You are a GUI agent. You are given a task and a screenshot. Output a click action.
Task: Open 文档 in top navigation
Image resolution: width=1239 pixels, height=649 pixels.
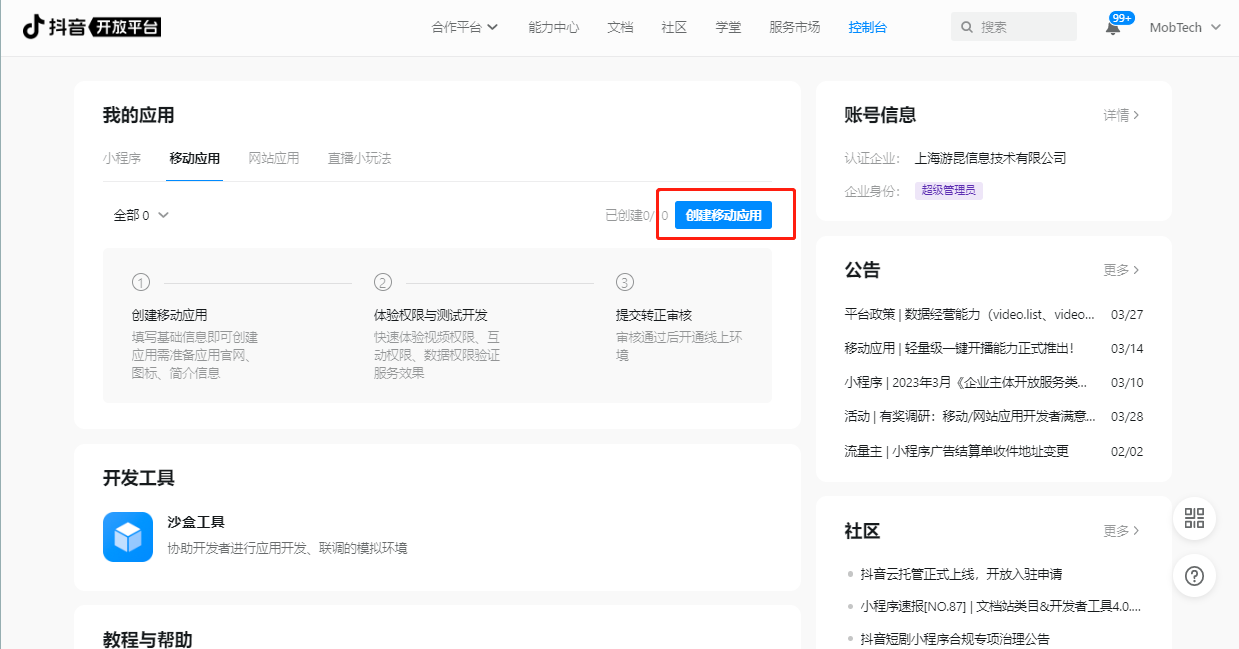click(x=620, y=27)
